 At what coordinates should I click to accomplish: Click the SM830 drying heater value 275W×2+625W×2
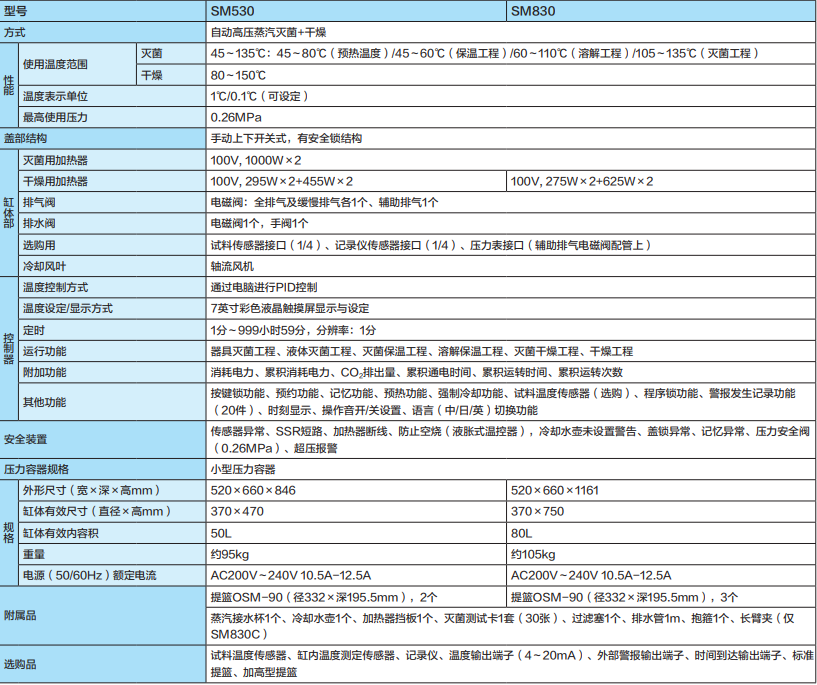point(582,181)
